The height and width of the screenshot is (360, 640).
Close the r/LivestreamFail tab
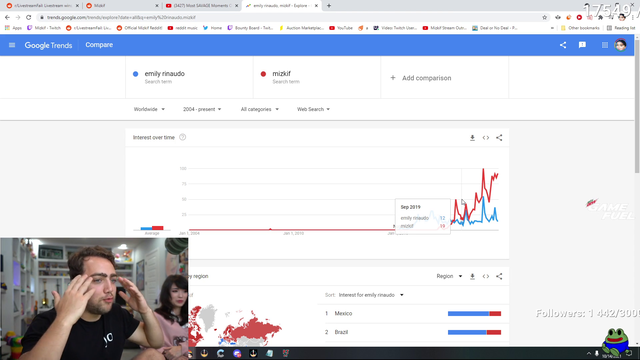click(77, 6)
